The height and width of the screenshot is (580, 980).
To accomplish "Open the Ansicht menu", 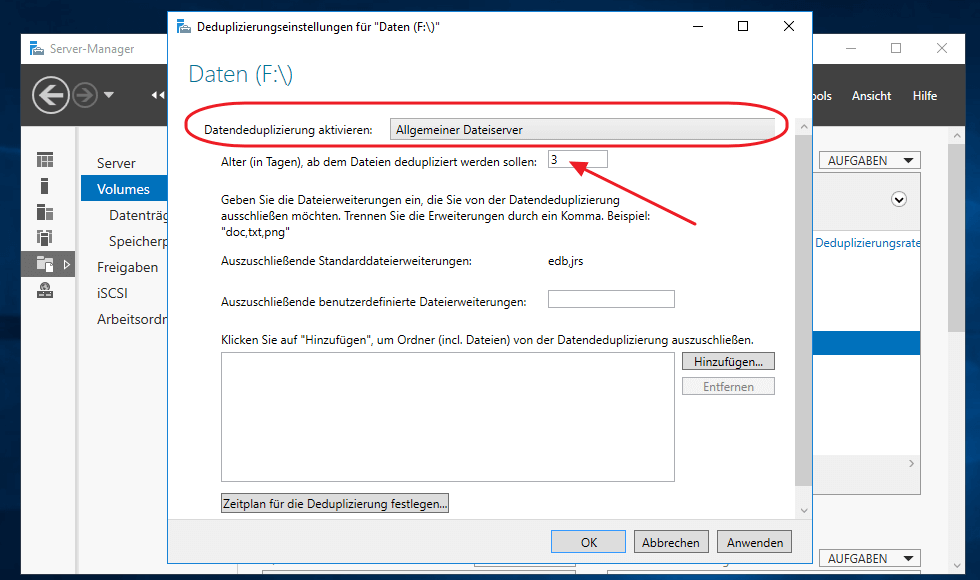I will (x=871, y=96).
